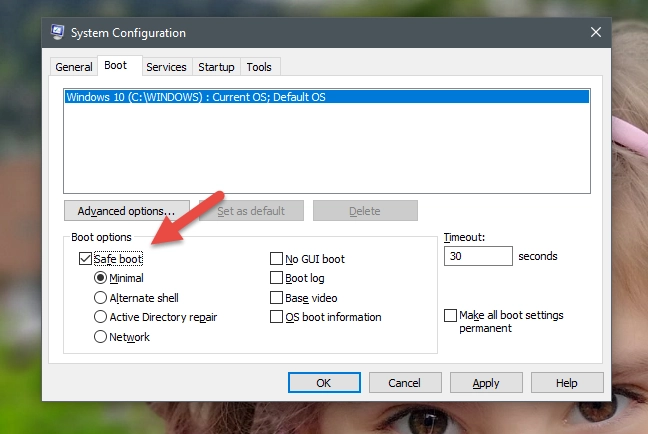Tick OS boot information checkbox
This screenshot has height=434, width=648.
pyautogui.click(x=276, y=317)
